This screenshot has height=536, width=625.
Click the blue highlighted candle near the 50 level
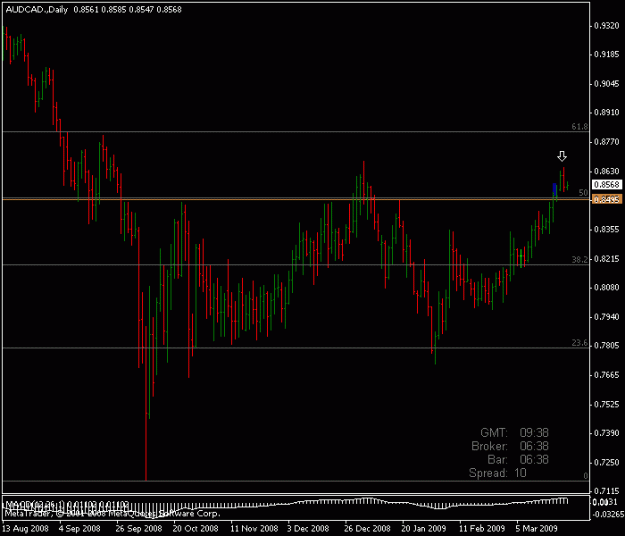pos(554,191)
